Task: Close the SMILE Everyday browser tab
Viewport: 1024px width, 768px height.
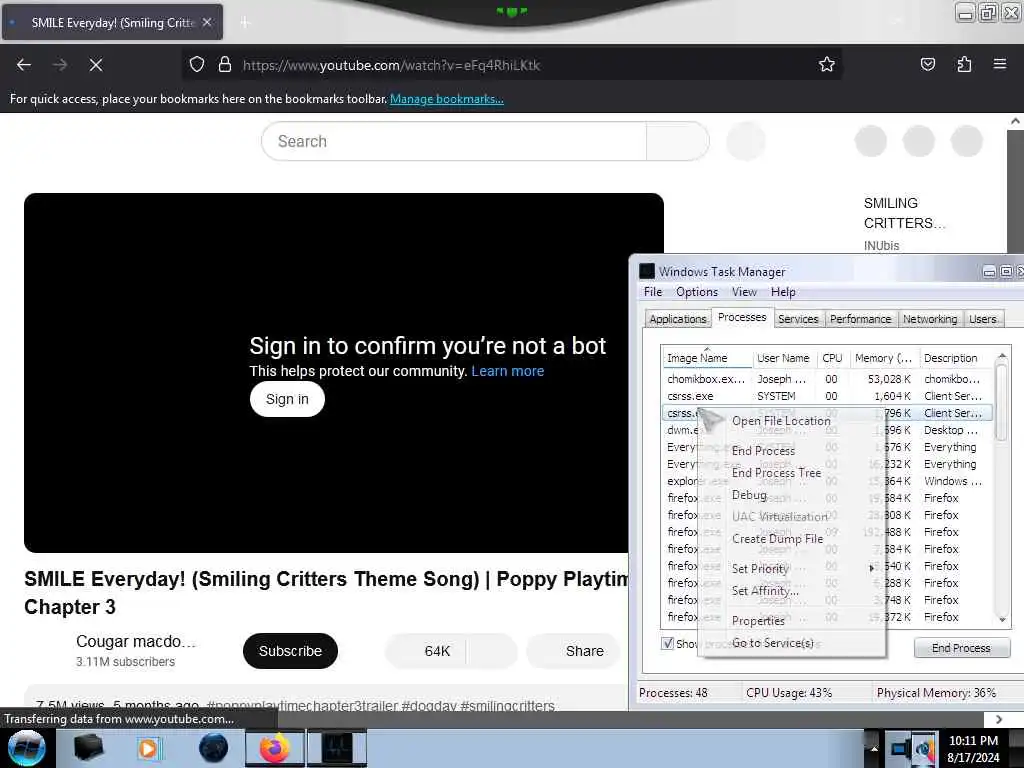Action: pyautogui.click(x=207, y=22)
